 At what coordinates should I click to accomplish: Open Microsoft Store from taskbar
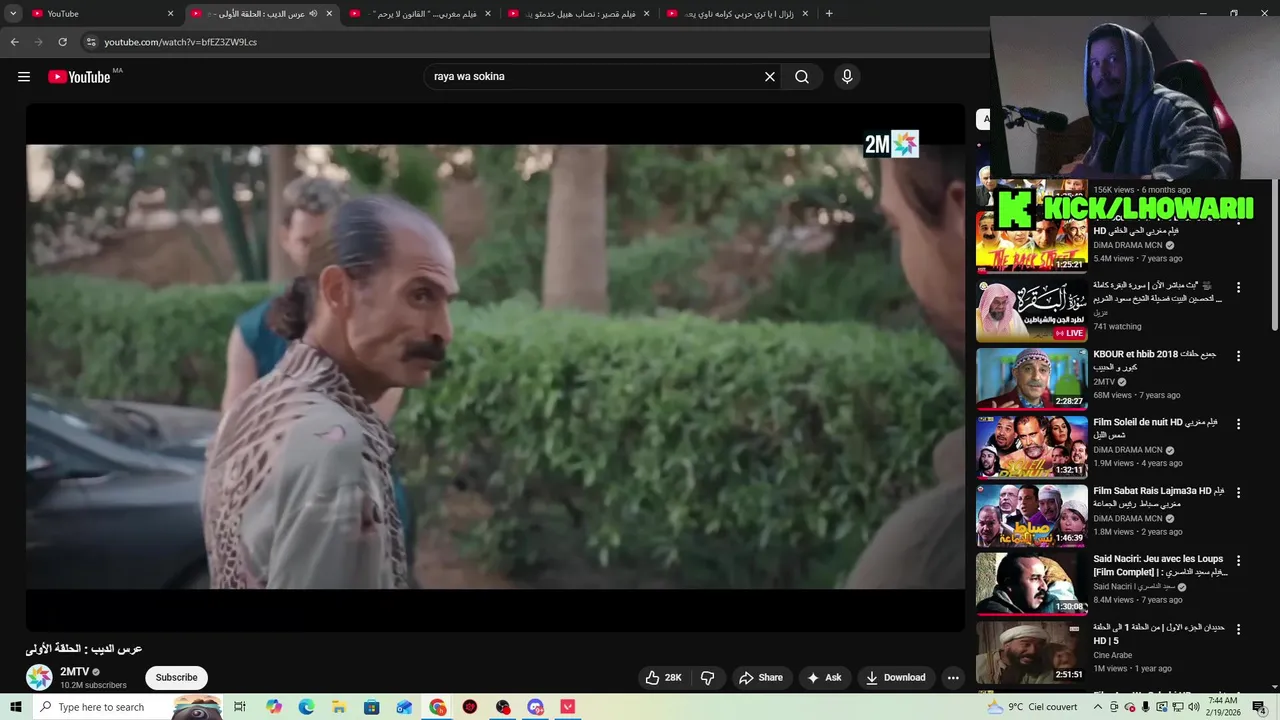(x=372, y=707)
